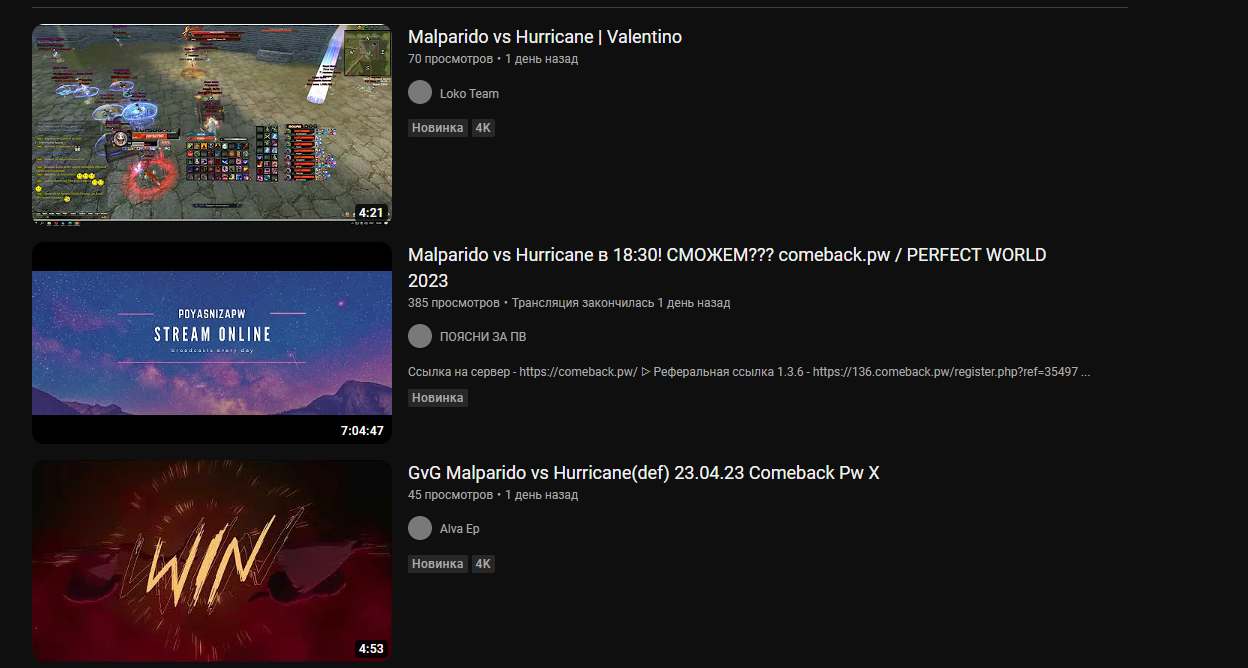The height and width of the screenshot is (668, 1248).
Task: Go to the Alva Ep channel name
Action: [459, 529]
